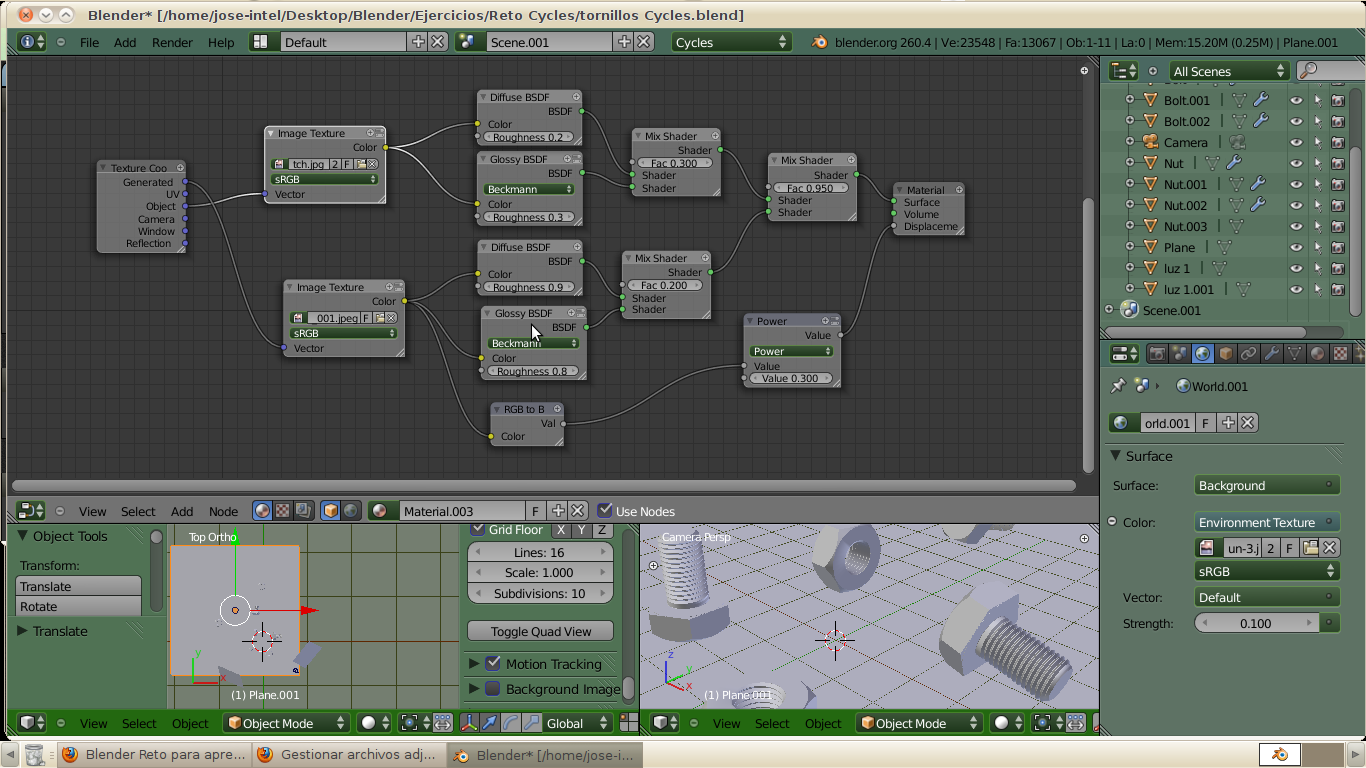Screen dimensions: 1366x768
Task: Click the Scene.001 name field
Action: (549, 42)
